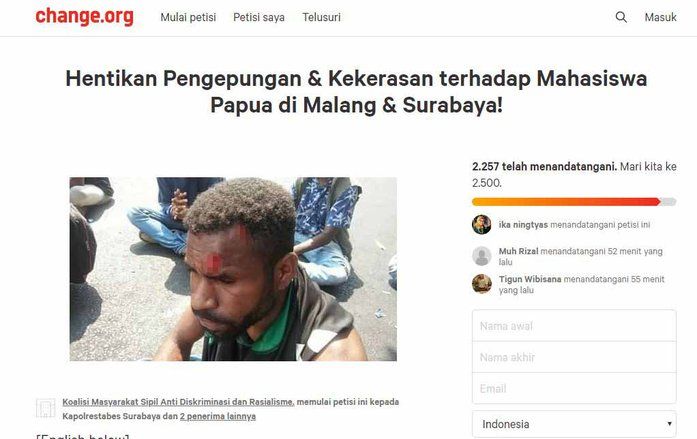The image size is (697, 439).
Task: Open Koalisi Masyarakat Sipil Anti Diskriminasi link
Action: pos(178,402)
